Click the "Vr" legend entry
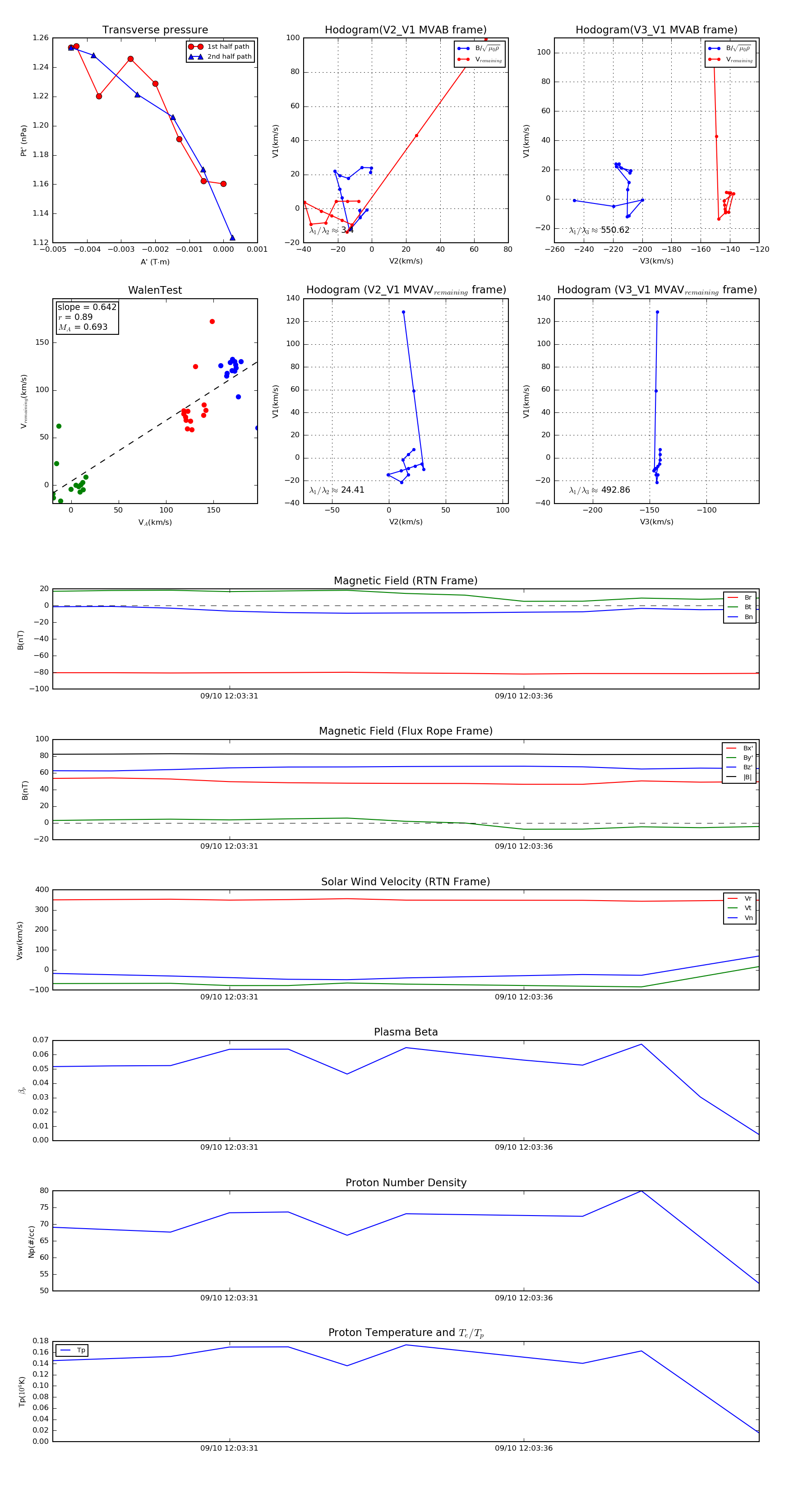This screenshot has height=1489, width=812. [x=740, y=898]
